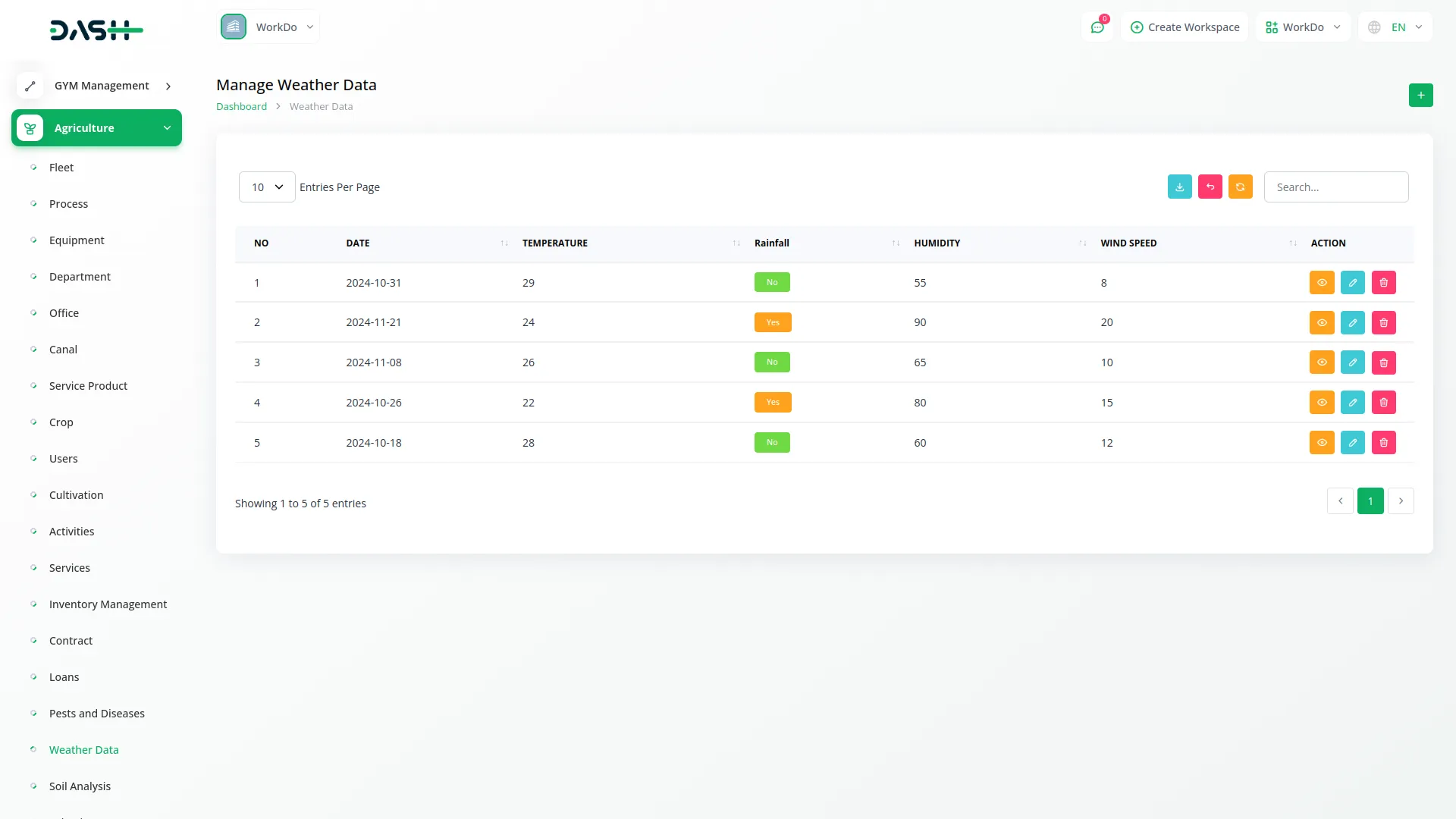Click the pink import arrow icon

pyautogui.click(x=1210, y=187)
